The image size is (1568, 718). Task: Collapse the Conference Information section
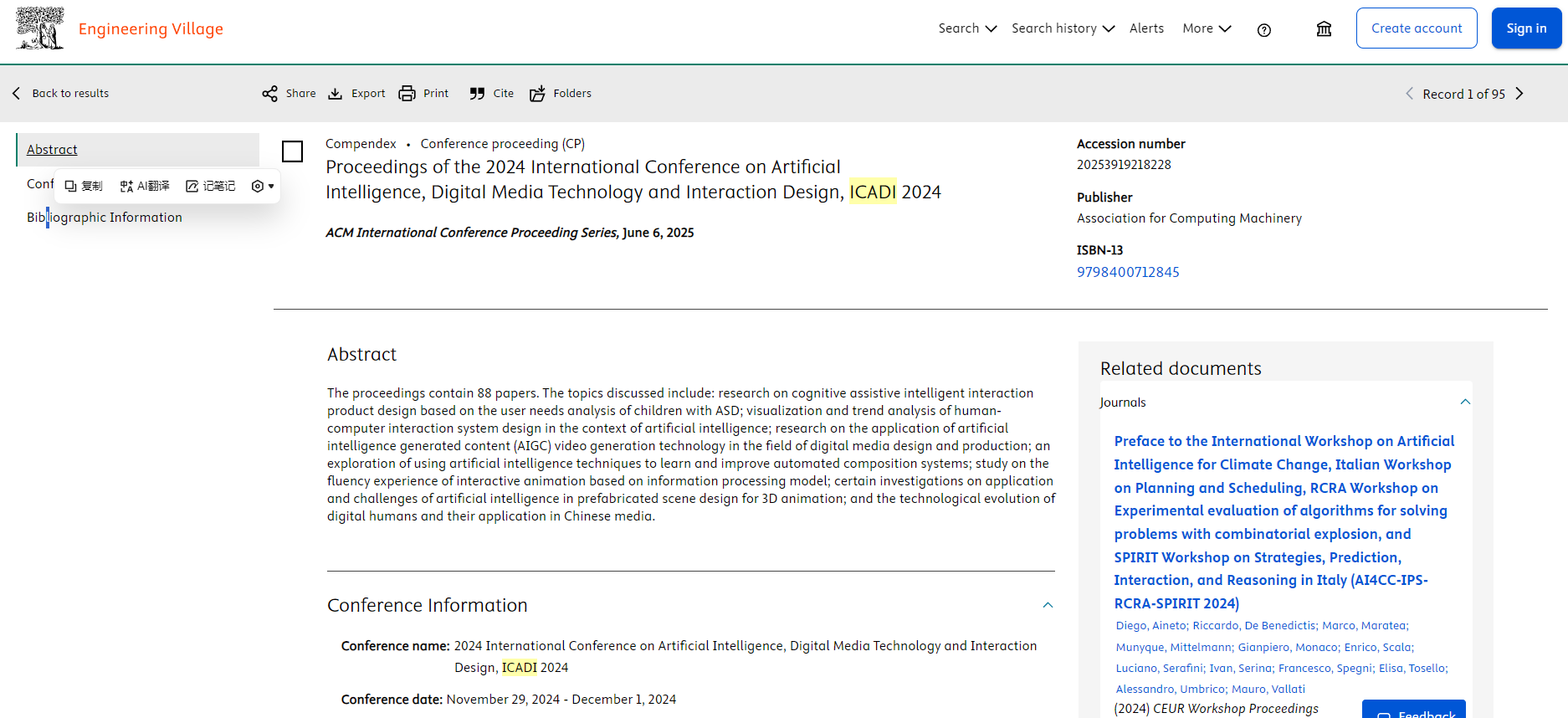[1048, 605]
